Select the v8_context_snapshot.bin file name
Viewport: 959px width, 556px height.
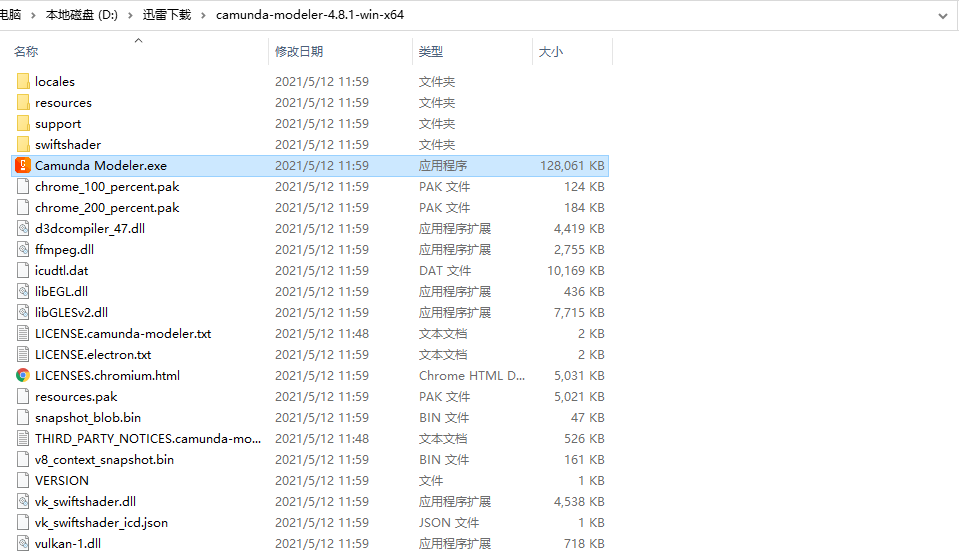(105, 459)
